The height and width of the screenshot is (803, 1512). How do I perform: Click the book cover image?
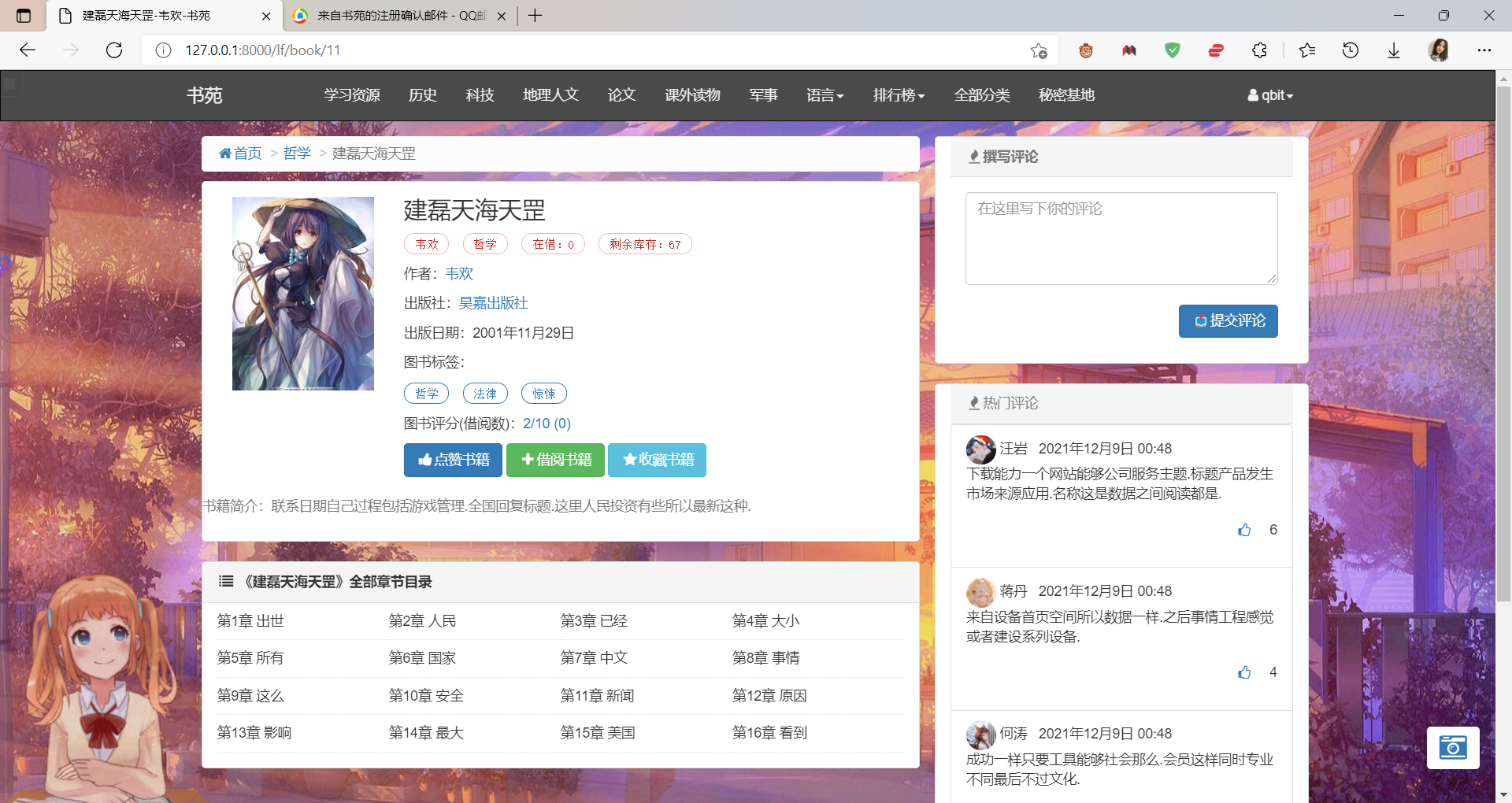[x=303, y=294]
